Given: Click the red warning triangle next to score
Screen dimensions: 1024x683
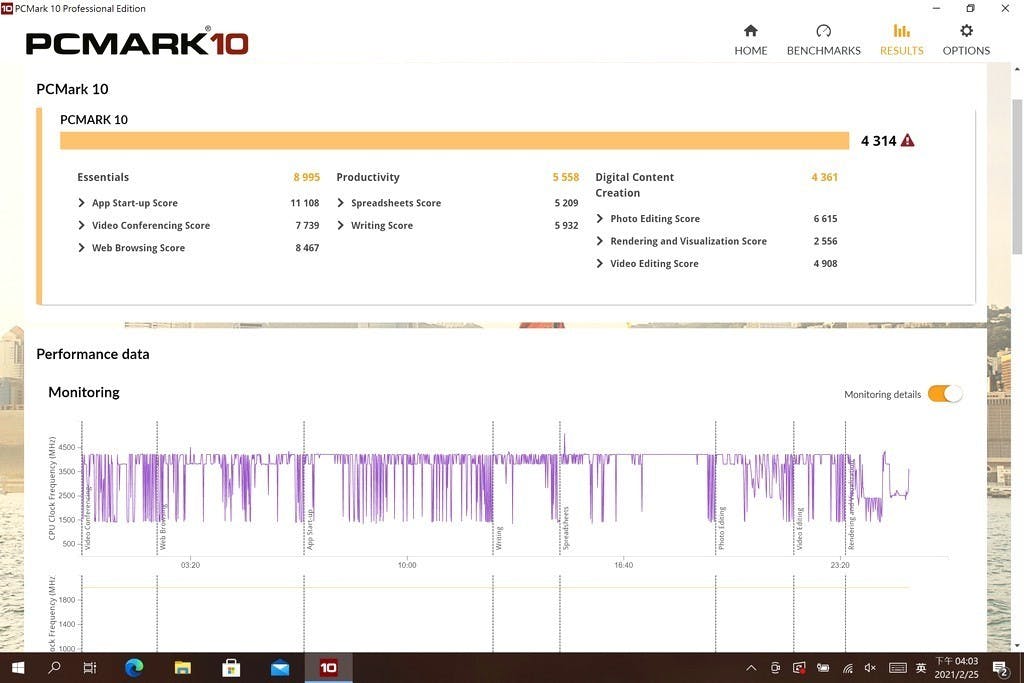Looking at the screenshot, I should [x=907, y=140].
